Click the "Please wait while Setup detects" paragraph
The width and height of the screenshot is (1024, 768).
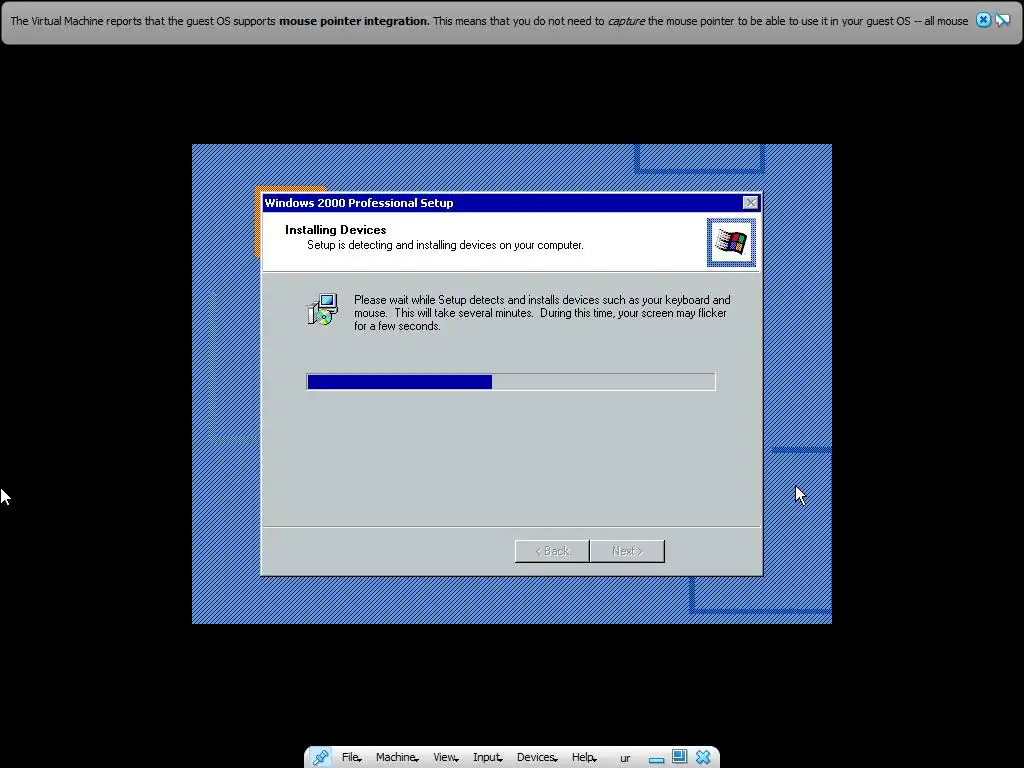click(542, 313)
